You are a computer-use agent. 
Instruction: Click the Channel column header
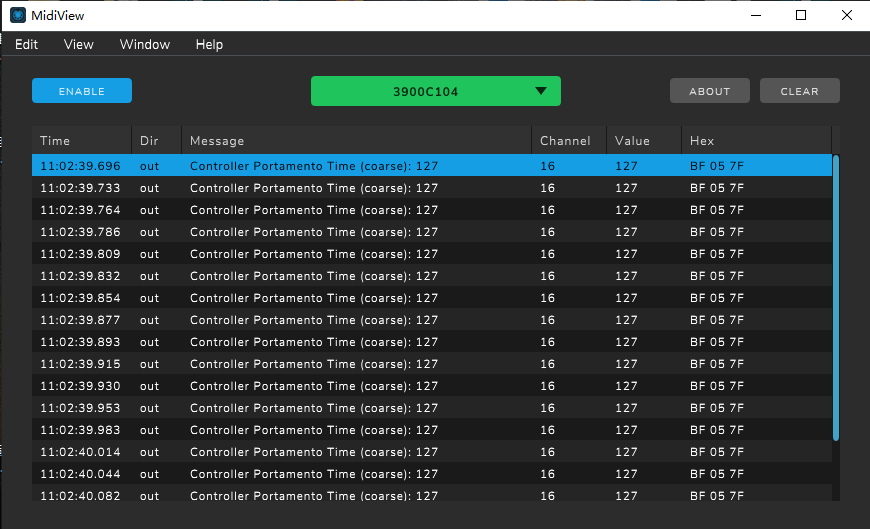coord(565,141)
